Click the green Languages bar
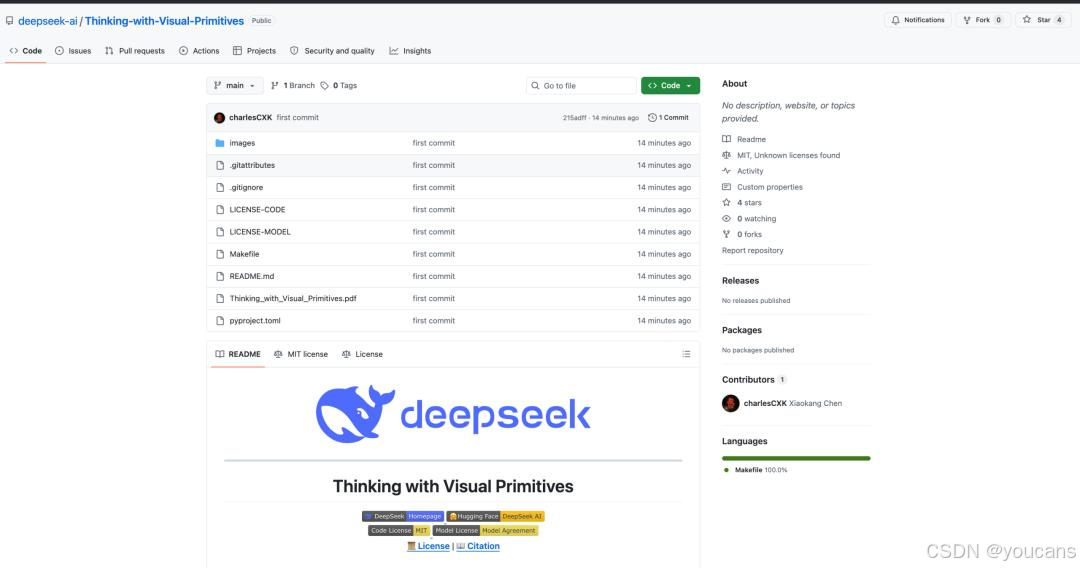The width and height of the screenshot is (1080, 568). [x=796, y=458]
